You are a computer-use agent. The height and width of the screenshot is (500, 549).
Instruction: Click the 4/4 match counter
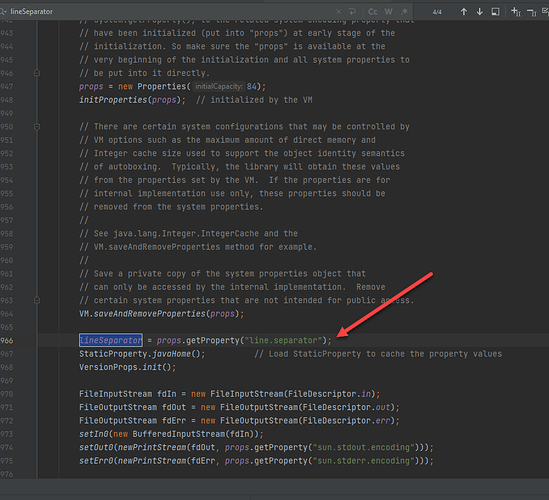[x=437, y=12]
